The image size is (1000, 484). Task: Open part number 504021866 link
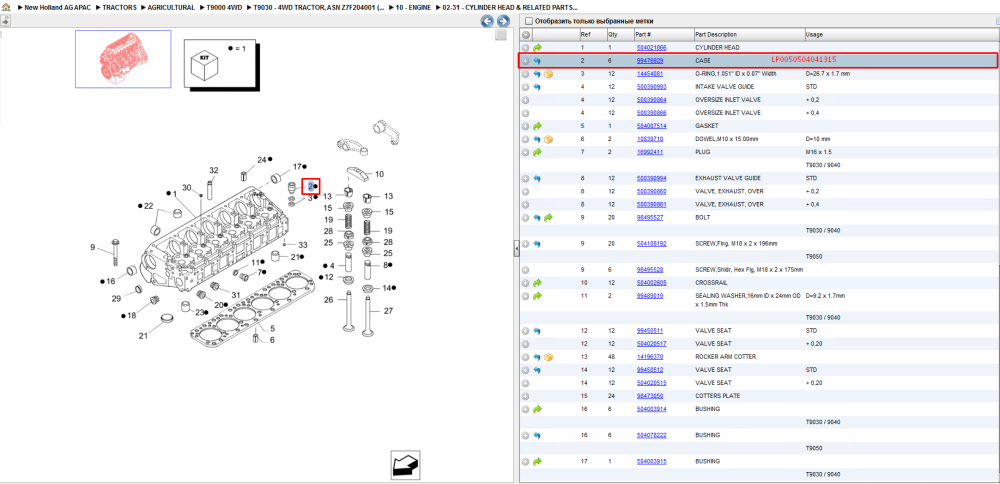(x=651, y=48)
